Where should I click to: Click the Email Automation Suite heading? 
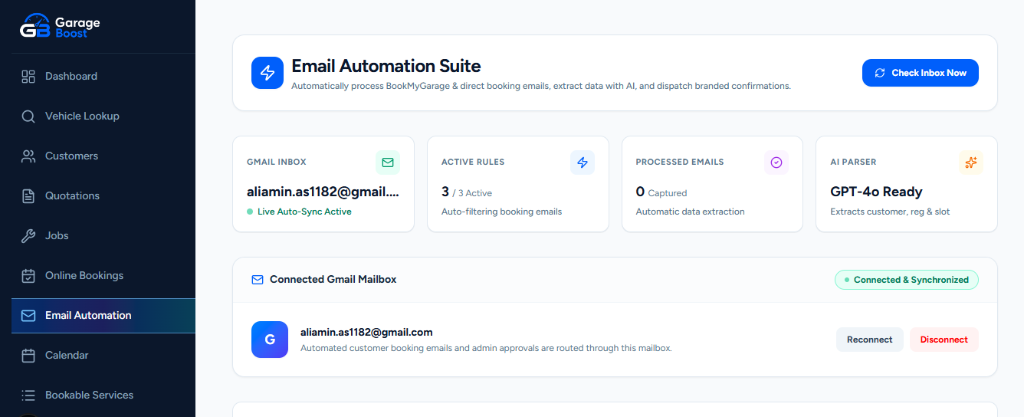tap(386, 66)
